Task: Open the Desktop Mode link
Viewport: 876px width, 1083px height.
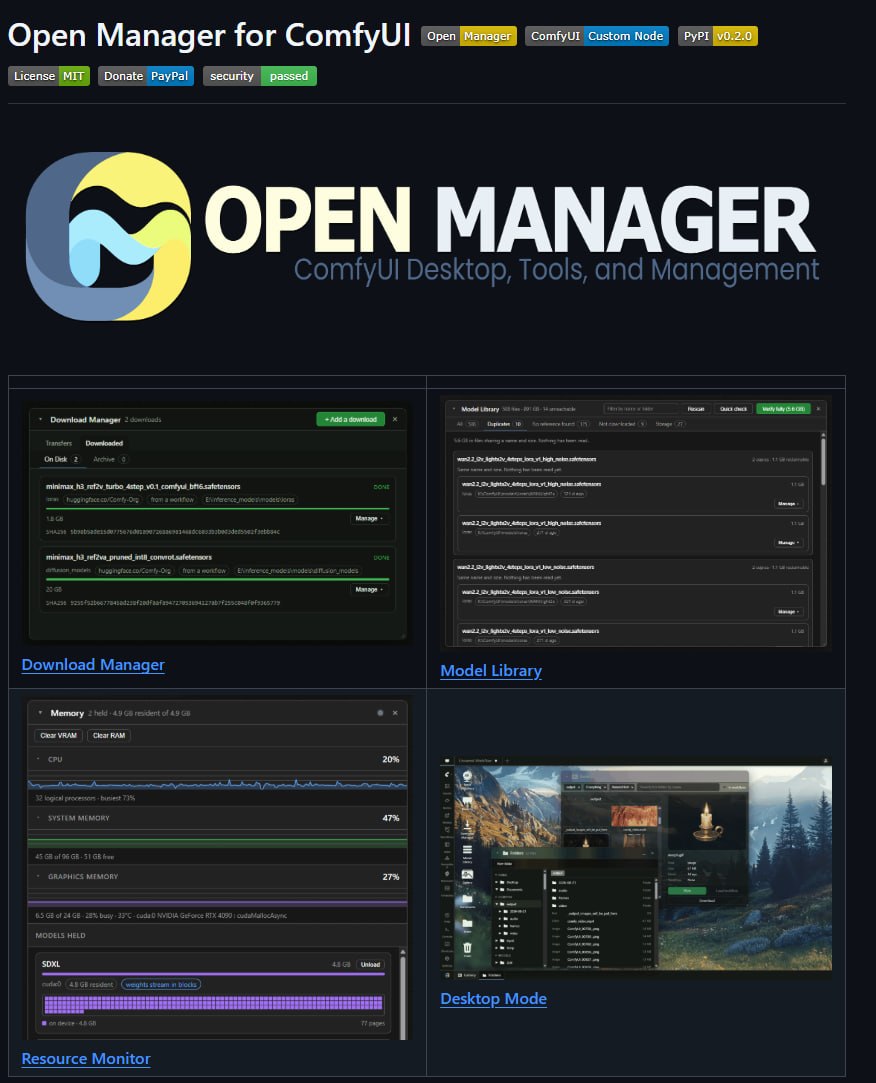Action: tap(493, 999)
